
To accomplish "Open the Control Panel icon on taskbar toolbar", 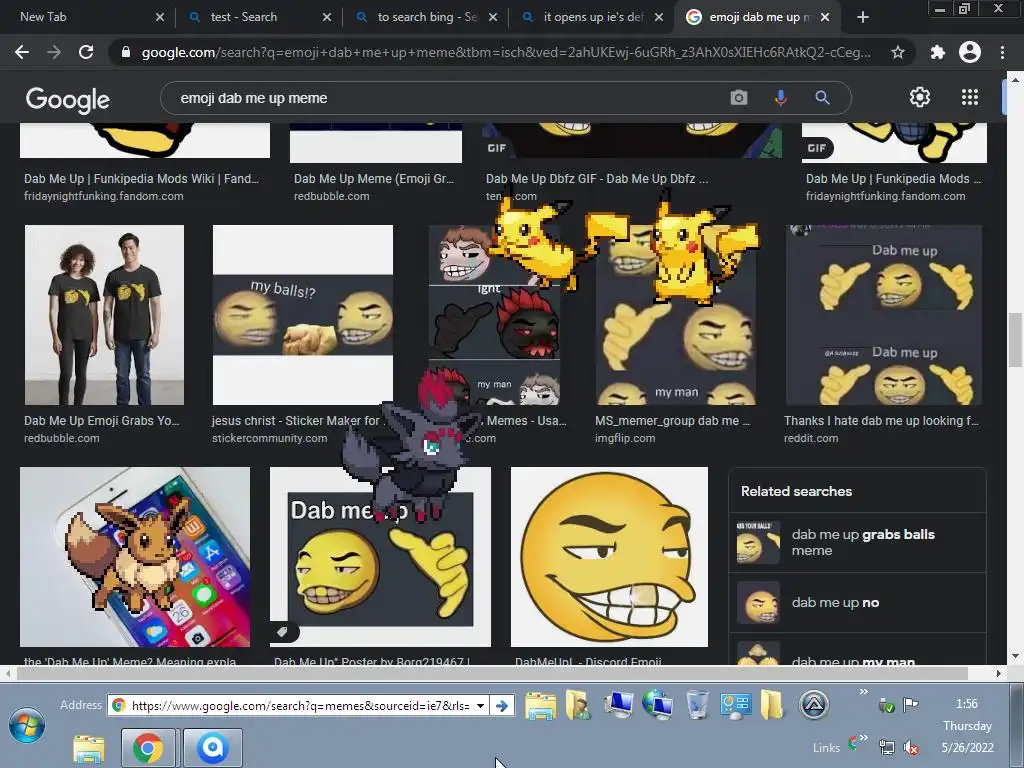I will pyautogui.click(x=735, y=705).
